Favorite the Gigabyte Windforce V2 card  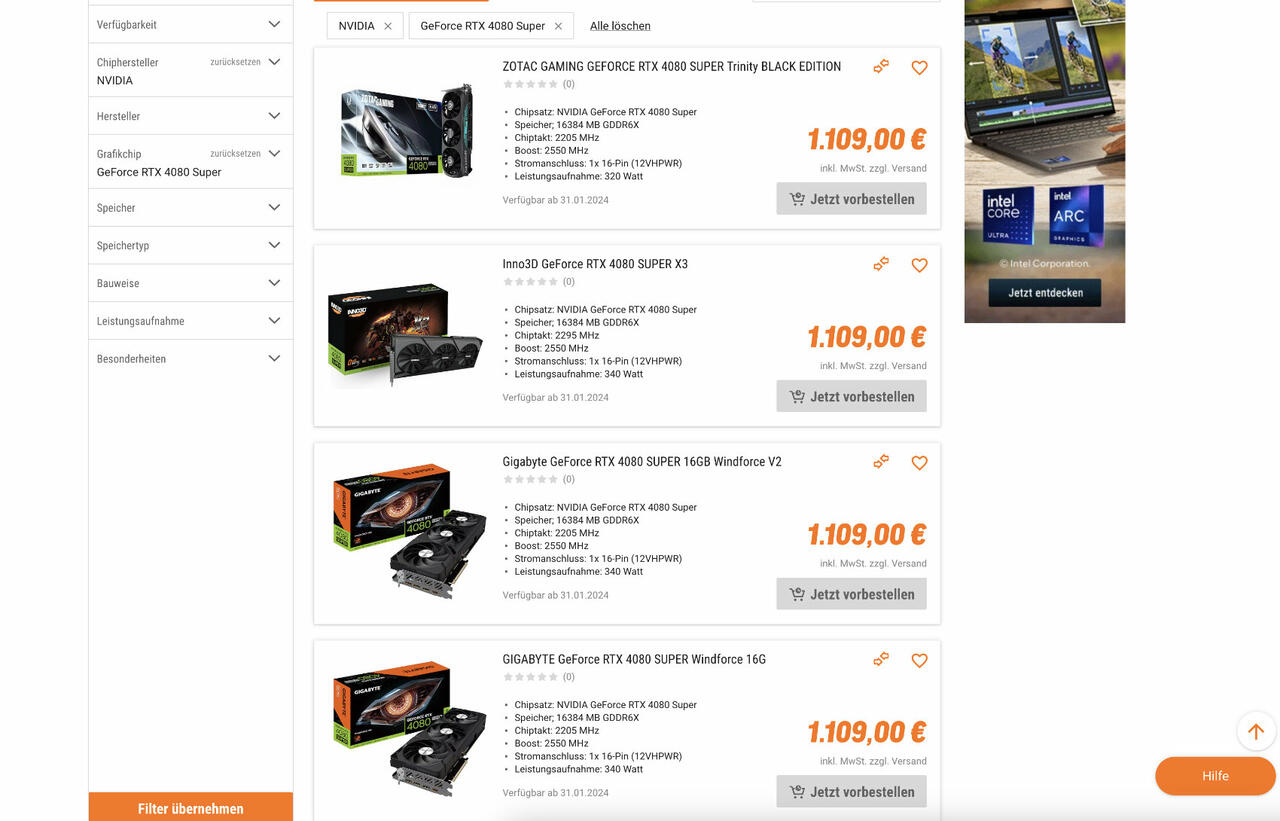point(919,463)
